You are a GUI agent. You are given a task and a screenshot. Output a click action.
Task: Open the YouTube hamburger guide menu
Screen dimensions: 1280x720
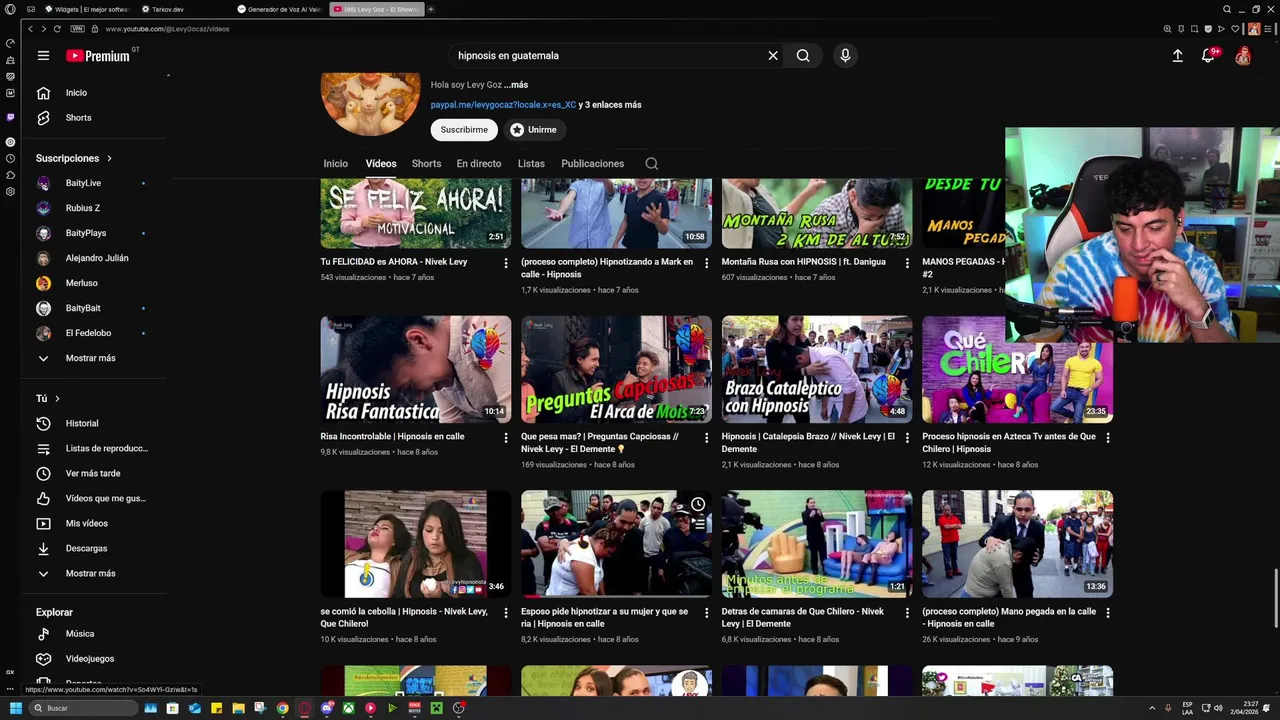point(43,56)
